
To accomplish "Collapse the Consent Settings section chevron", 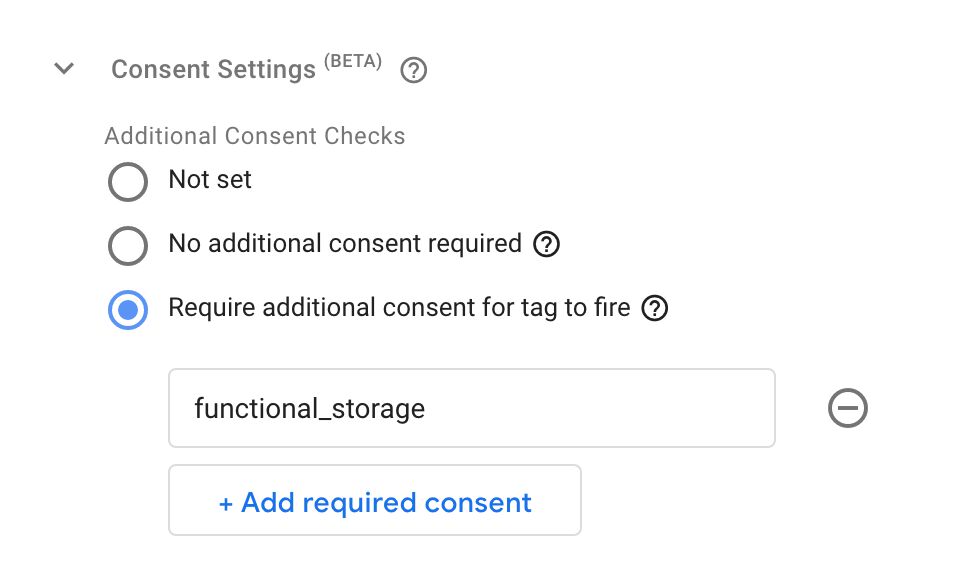I will [64, 68].
